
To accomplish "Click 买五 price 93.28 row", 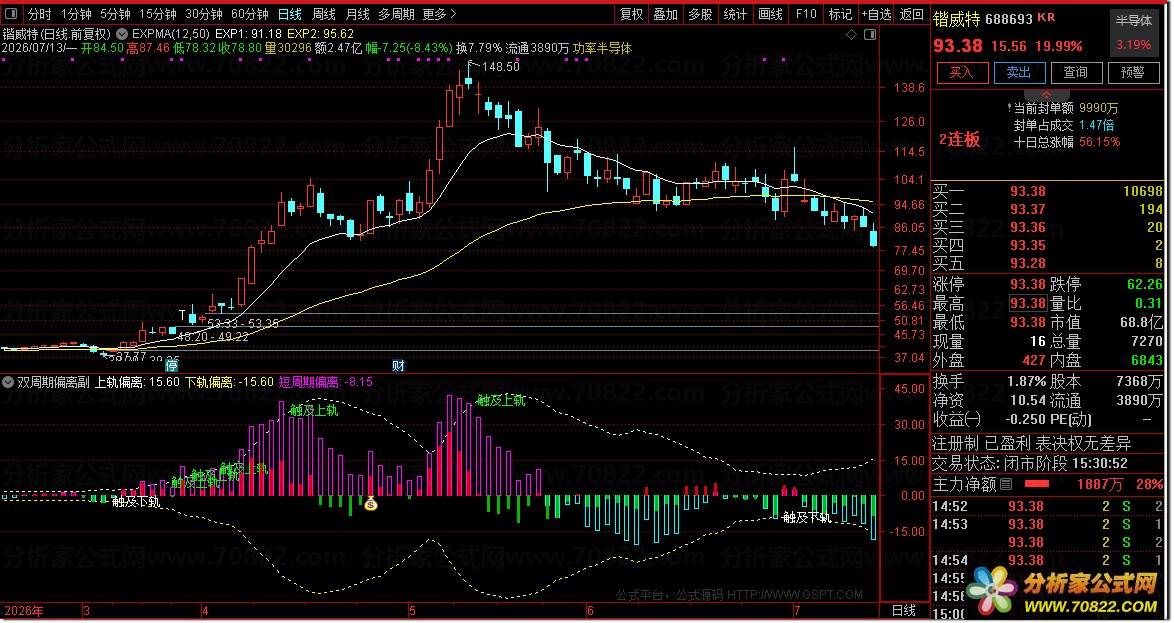I will pos(1047,263).
